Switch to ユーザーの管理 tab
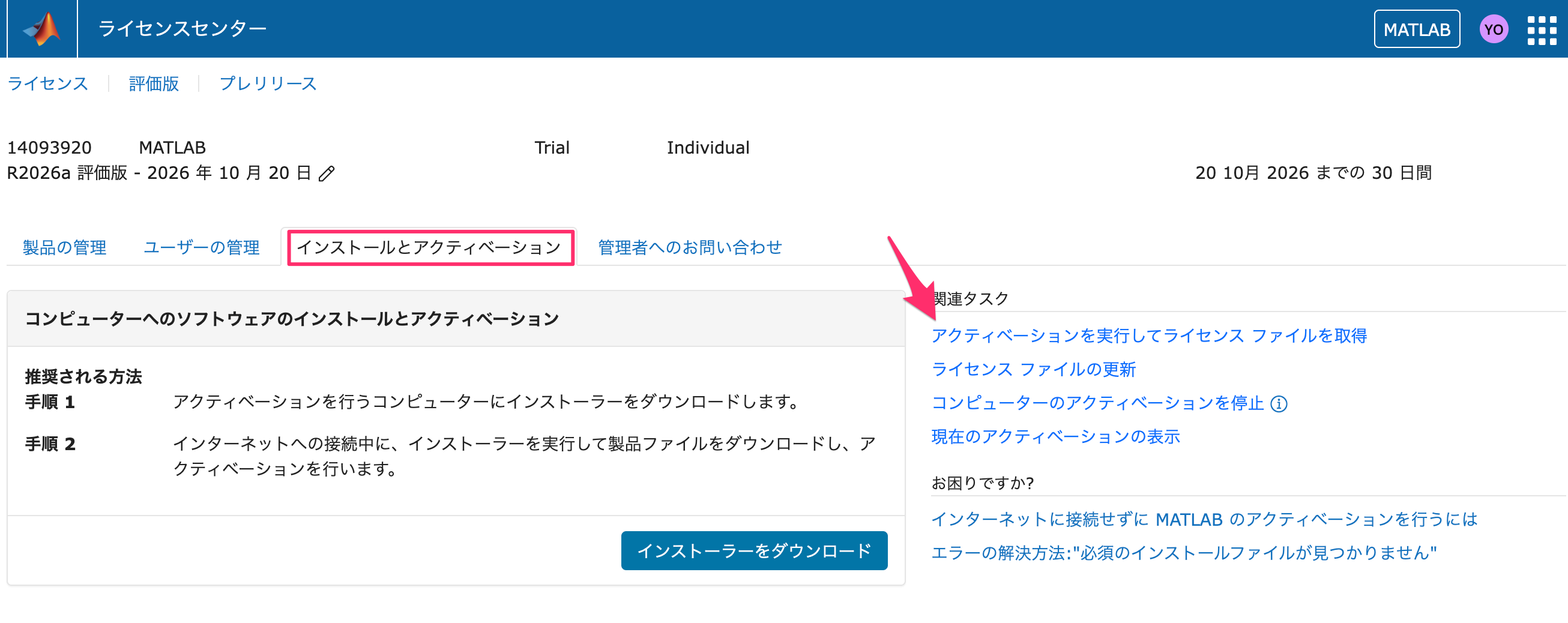1568x623 pixels. click(202, 247)
